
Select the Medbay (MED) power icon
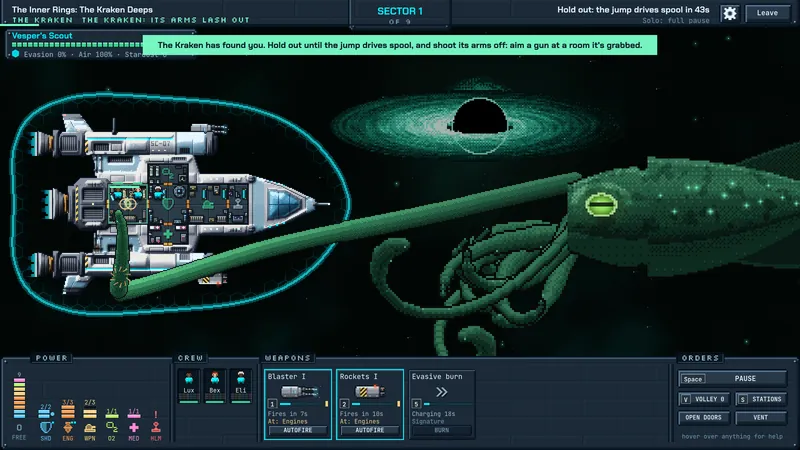point(134,428)
